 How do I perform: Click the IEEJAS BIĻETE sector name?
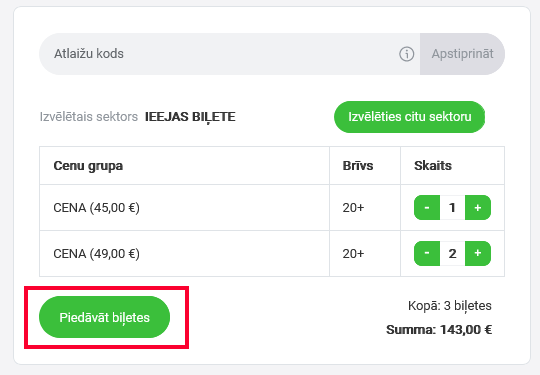point(190,117)
